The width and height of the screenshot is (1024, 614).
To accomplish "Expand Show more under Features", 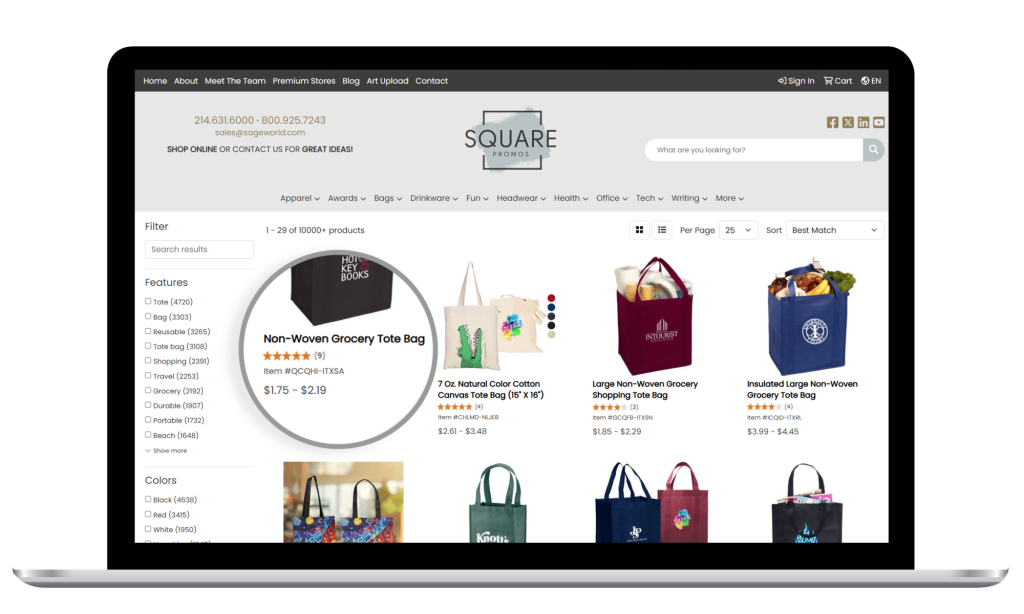I will [166, 451].
